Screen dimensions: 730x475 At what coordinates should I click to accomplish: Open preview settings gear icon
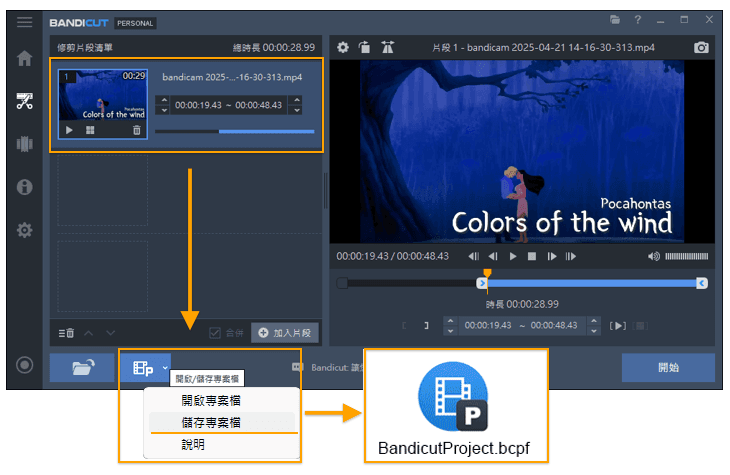[x=343, y=47]
